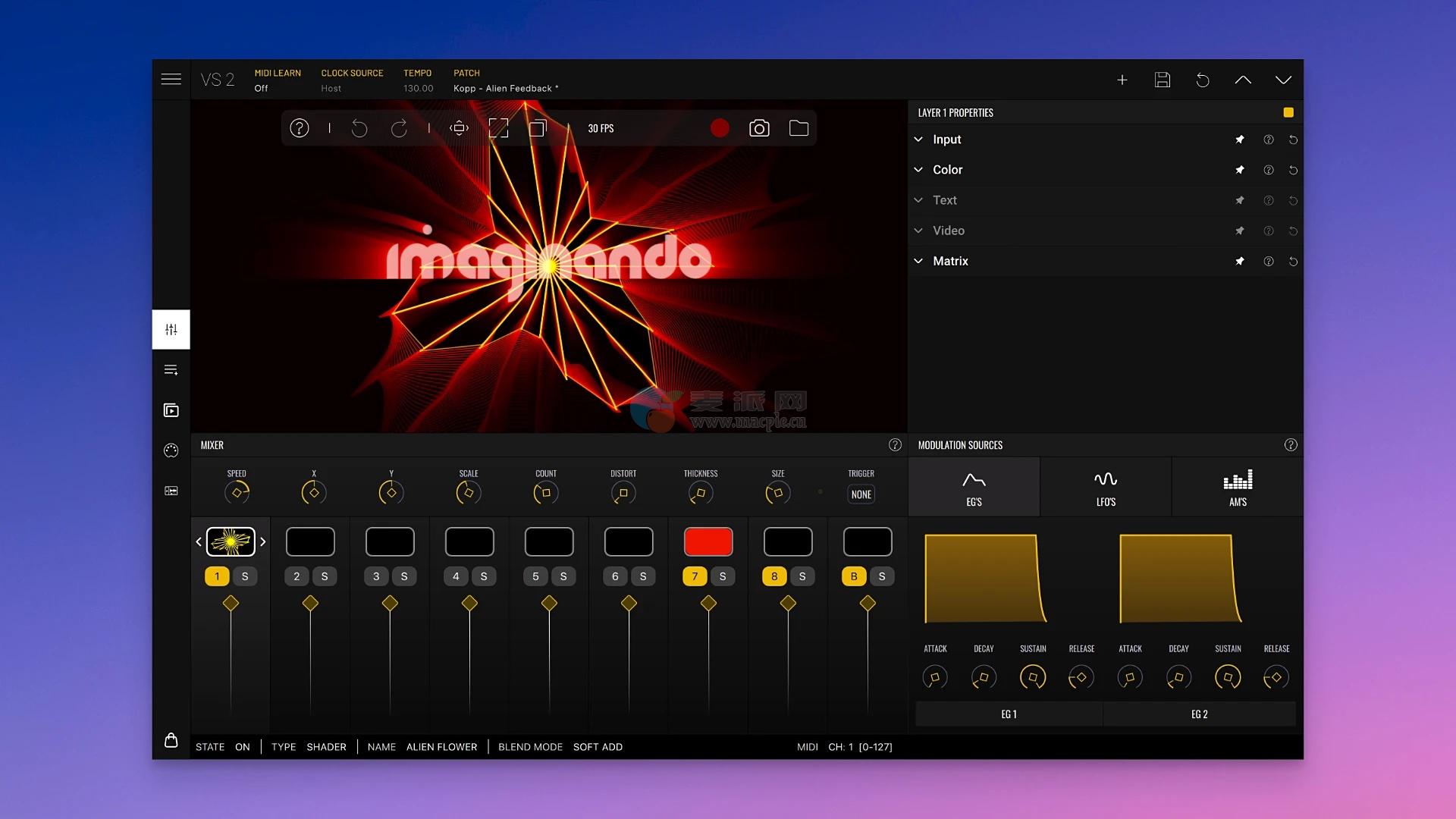Start recording with the red record button

(720, 128)
